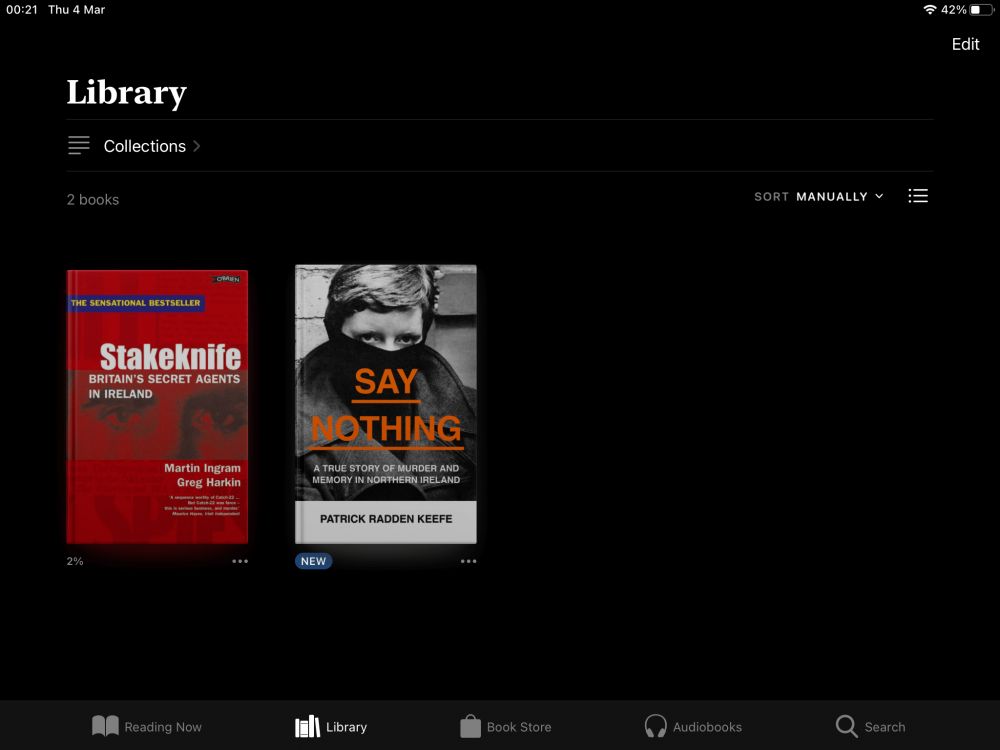Open more options for Say Nothing book
The height and width of the screenshot is (750, 1000).
tap(468, 561)
